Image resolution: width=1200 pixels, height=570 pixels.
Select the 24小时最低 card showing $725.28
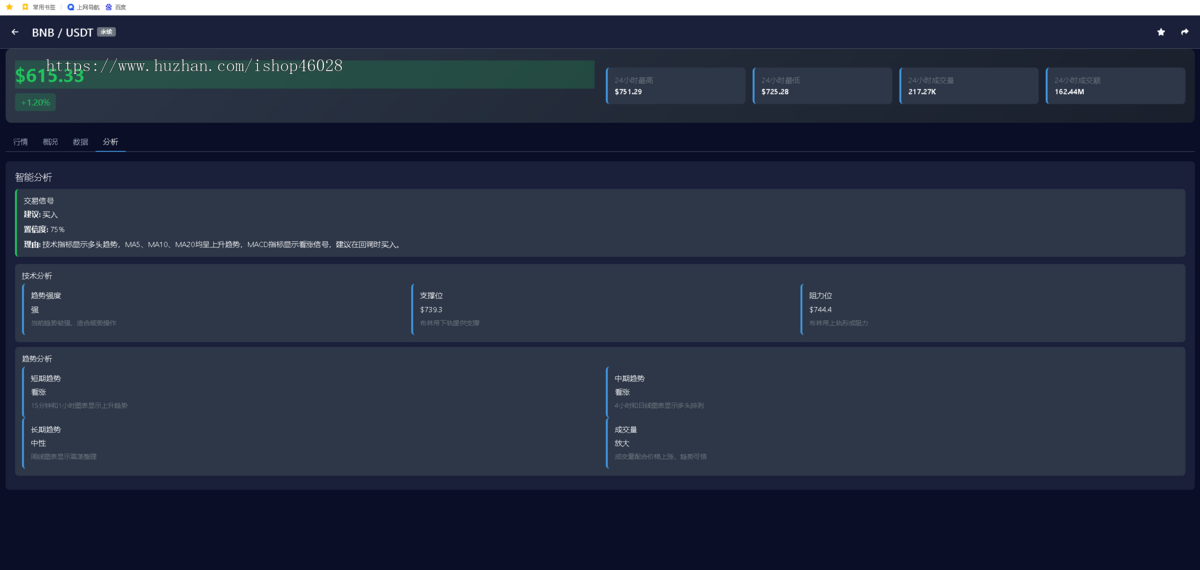click(822, 86)
